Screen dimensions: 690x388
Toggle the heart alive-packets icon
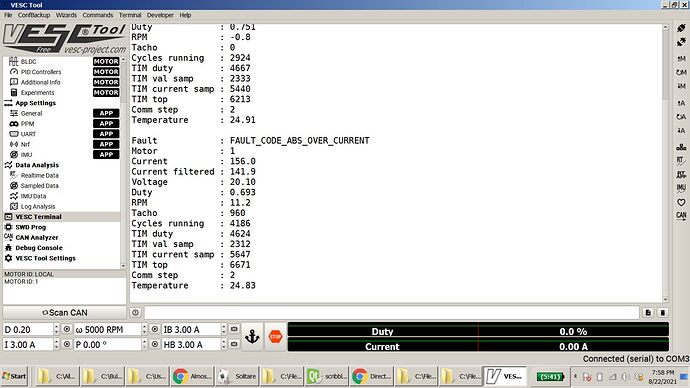point(681,202)
